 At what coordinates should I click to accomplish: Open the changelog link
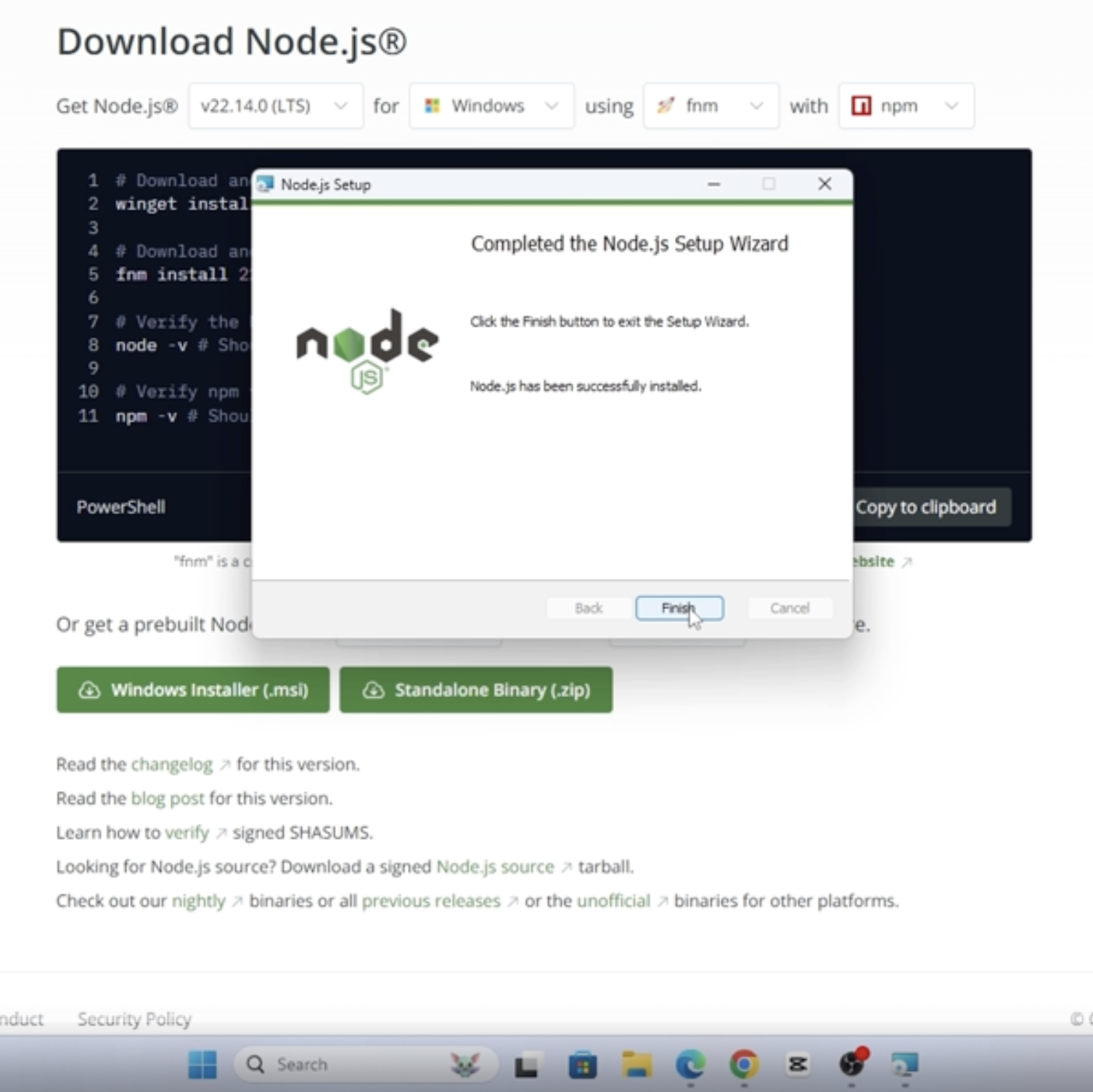coord(172,765)
